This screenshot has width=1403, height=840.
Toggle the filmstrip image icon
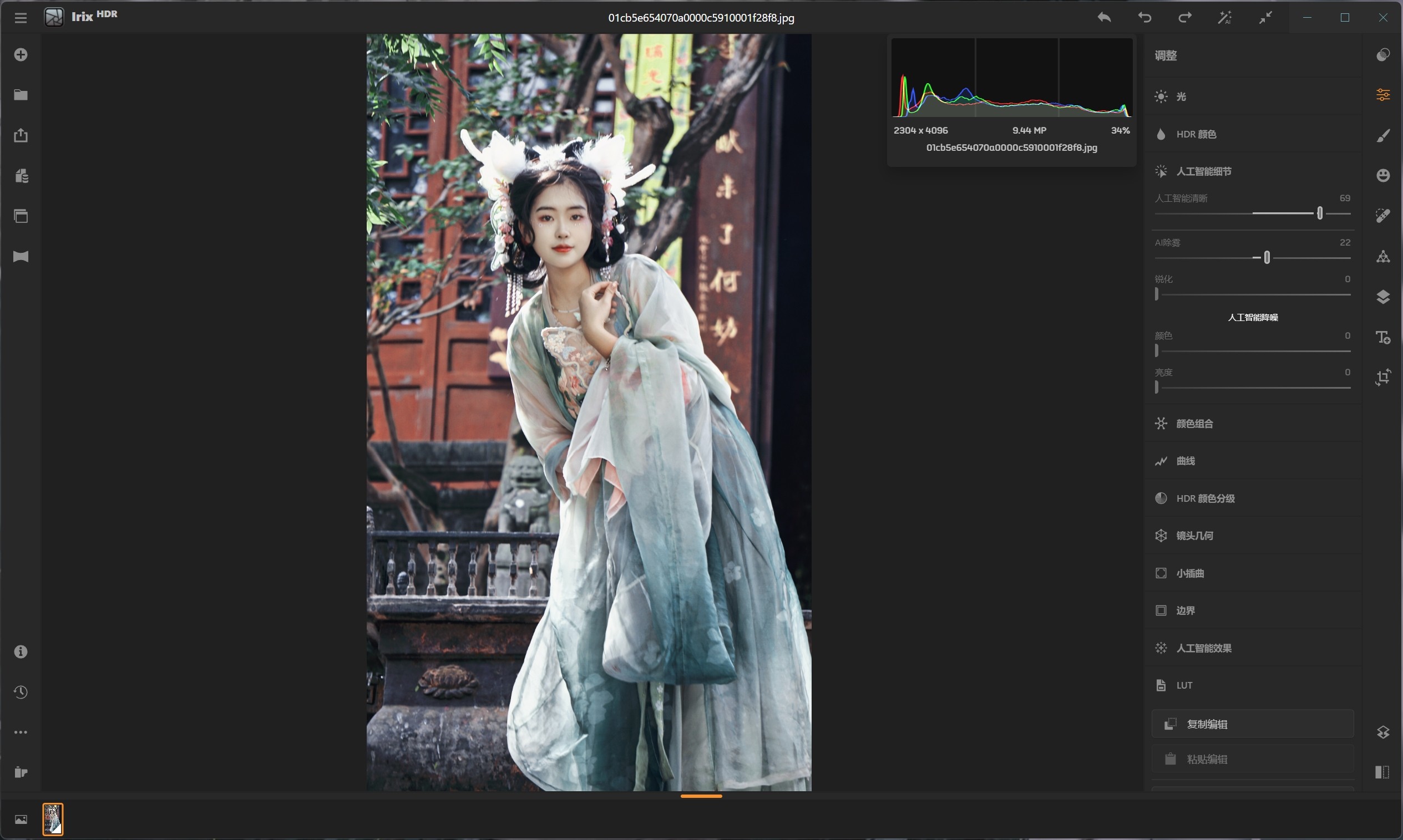tap(21, 819)
